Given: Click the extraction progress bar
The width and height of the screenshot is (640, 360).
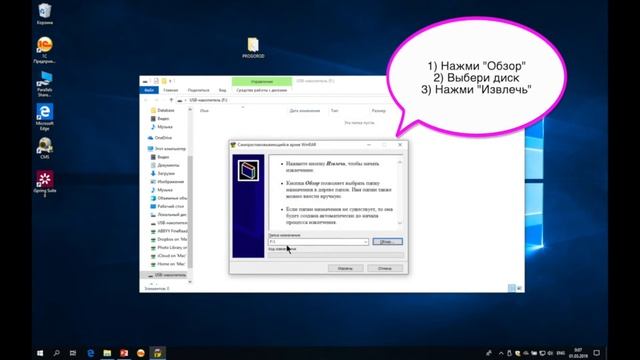Looking at the screenshot, I should click(x=336, y=255).
